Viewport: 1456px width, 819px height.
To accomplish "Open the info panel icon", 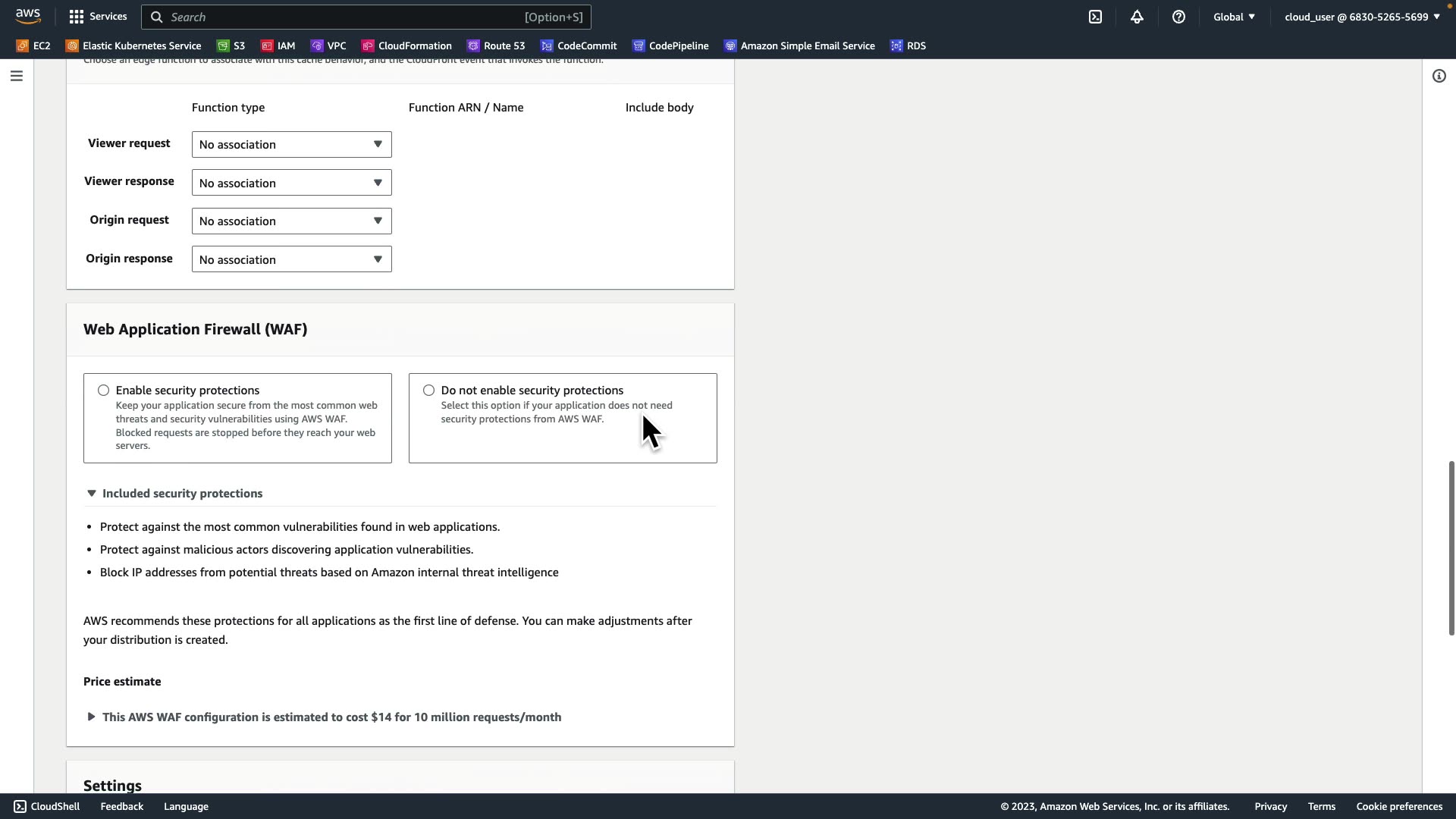I will [1439, 76].
